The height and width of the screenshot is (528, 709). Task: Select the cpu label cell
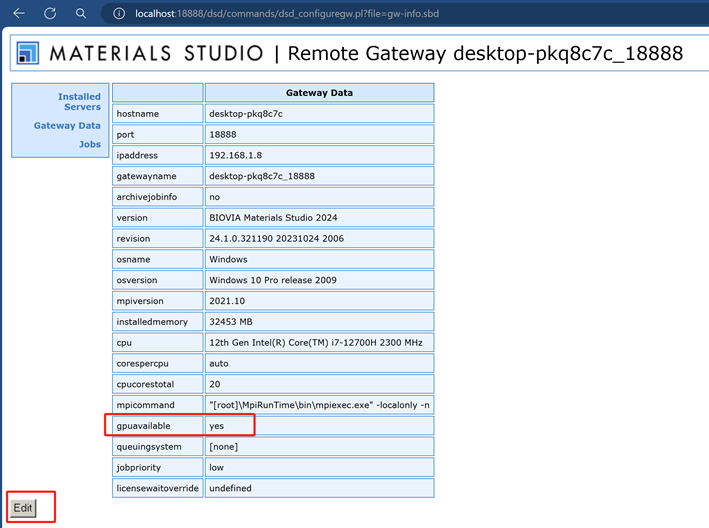tap(157, 342)
